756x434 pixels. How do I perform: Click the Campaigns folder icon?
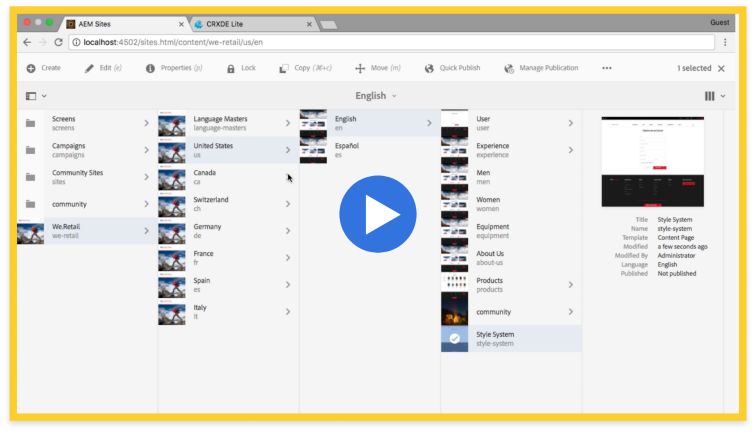30,150
